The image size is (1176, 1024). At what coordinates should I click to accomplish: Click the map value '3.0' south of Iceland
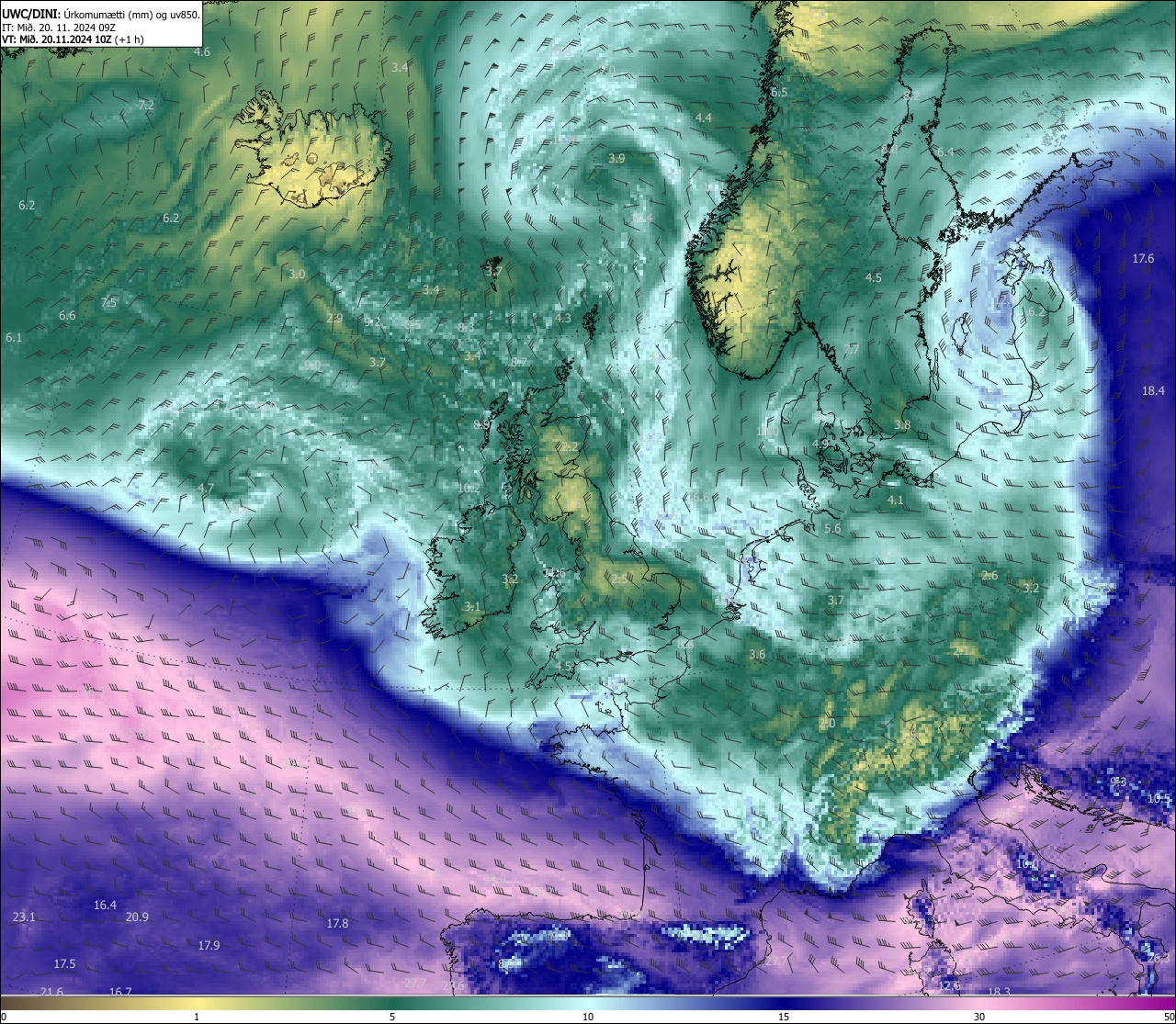[296, 275]
